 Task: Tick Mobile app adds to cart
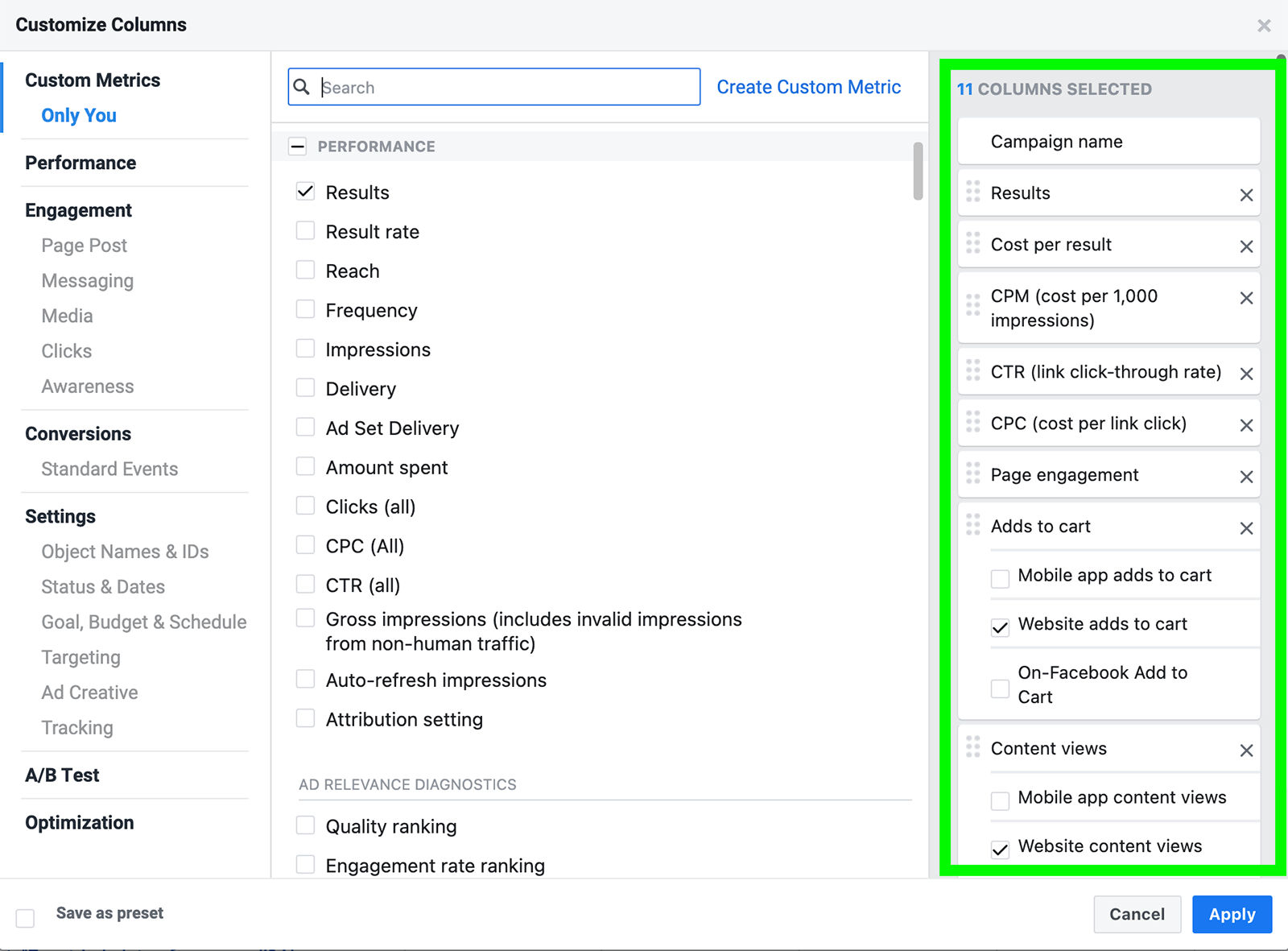[x=1000, y=579]
